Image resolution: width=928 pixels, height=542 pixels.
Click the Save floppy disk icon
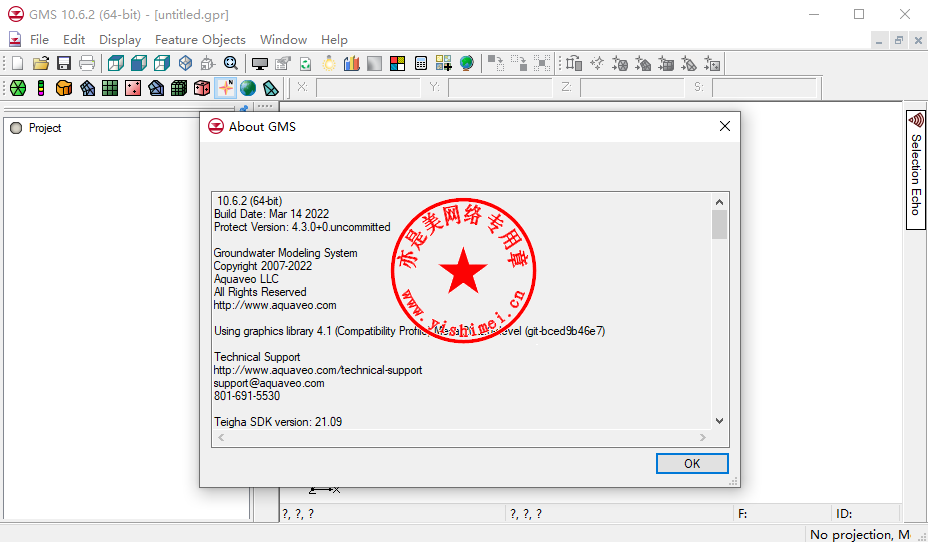pyautogui.click(x=64, y=63)
